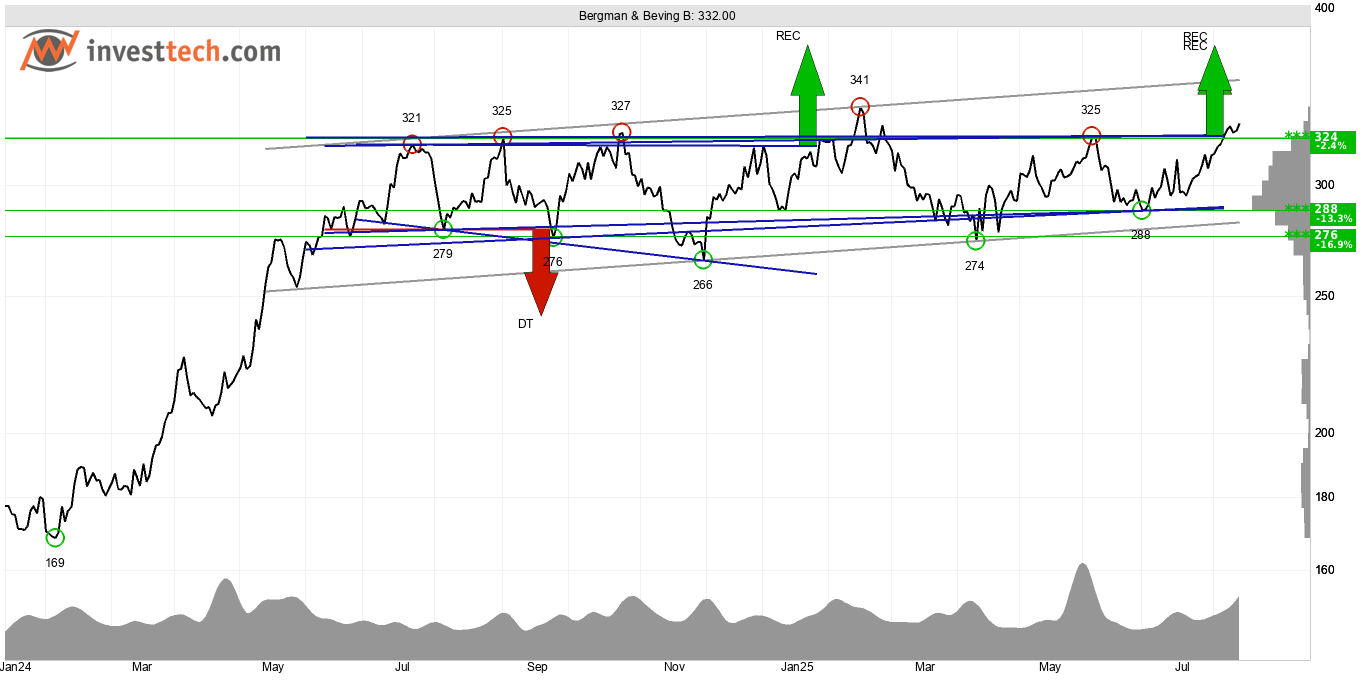Click the investtech.com logo
The width and height of the screenshot is (1360, 680).
(151, 50)
